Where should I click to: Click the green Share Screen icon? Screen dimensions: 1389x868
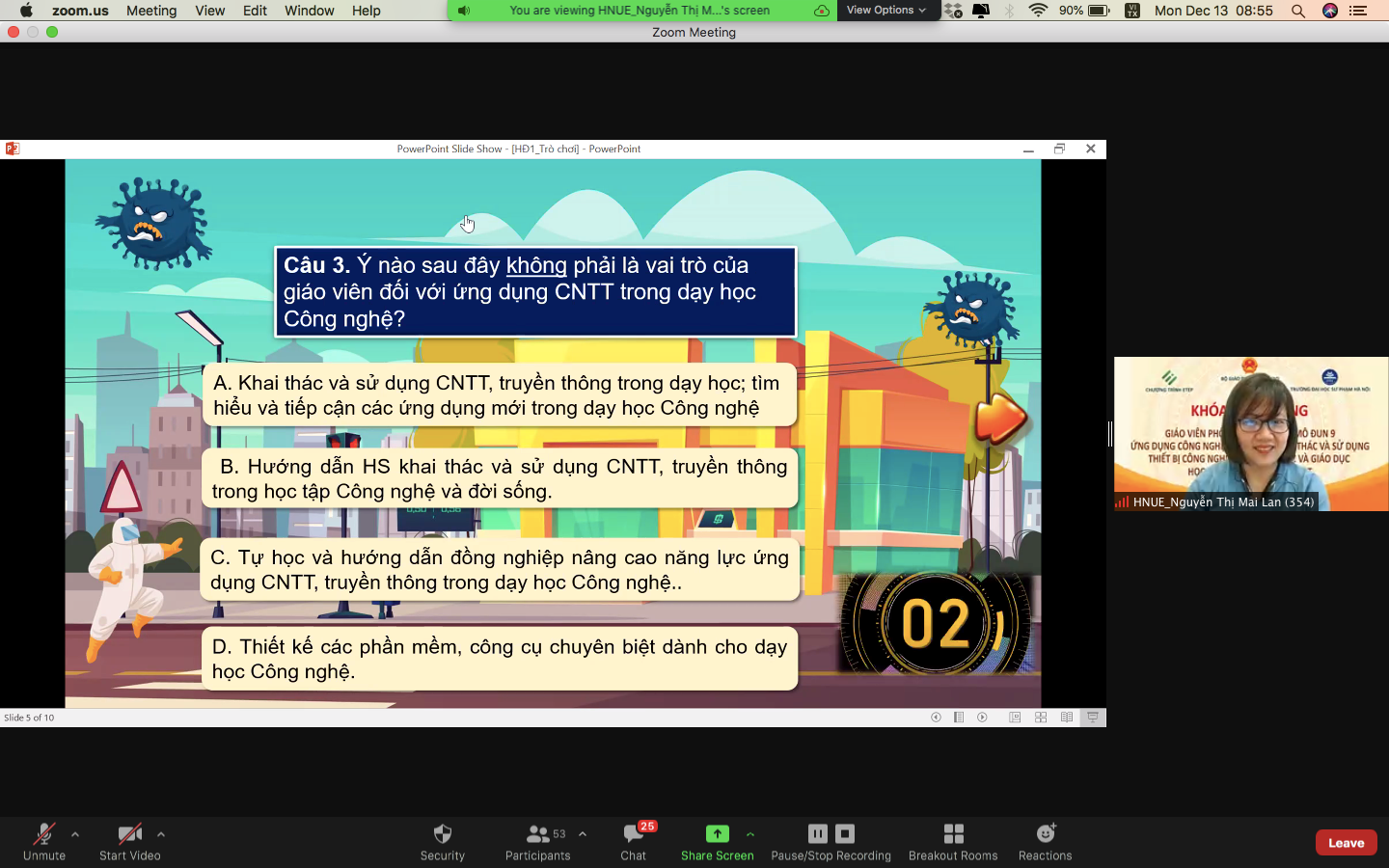(x=717, y=834)
